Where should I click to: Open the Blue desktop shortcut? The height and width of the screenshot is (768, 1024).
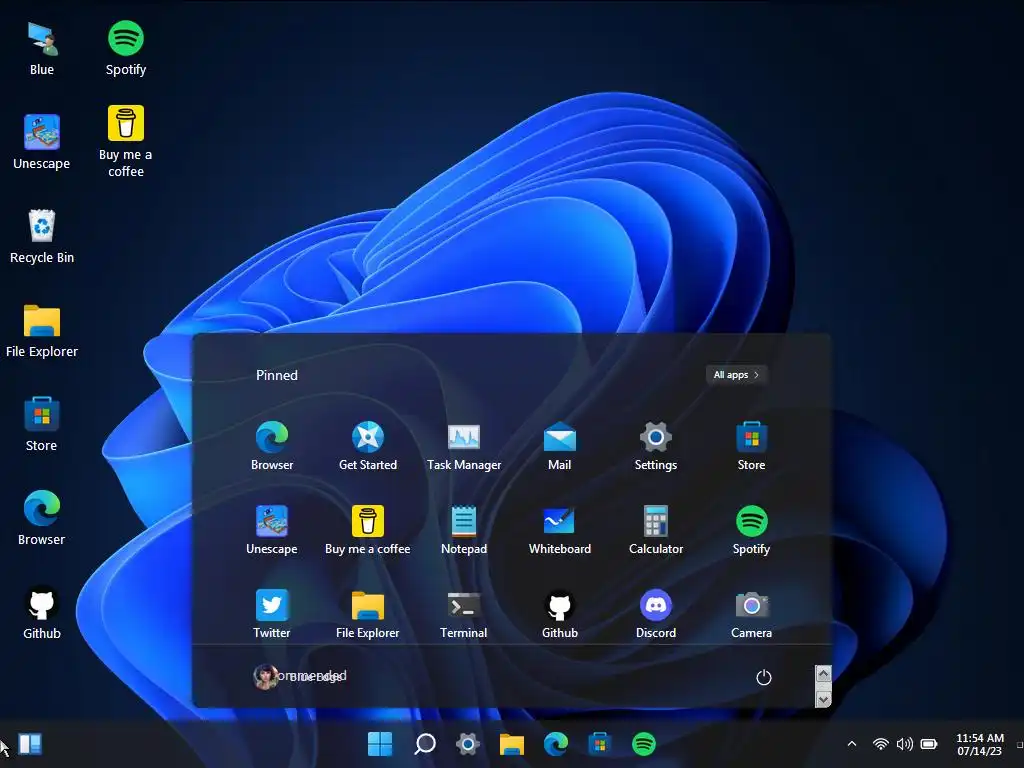(42, 49)
